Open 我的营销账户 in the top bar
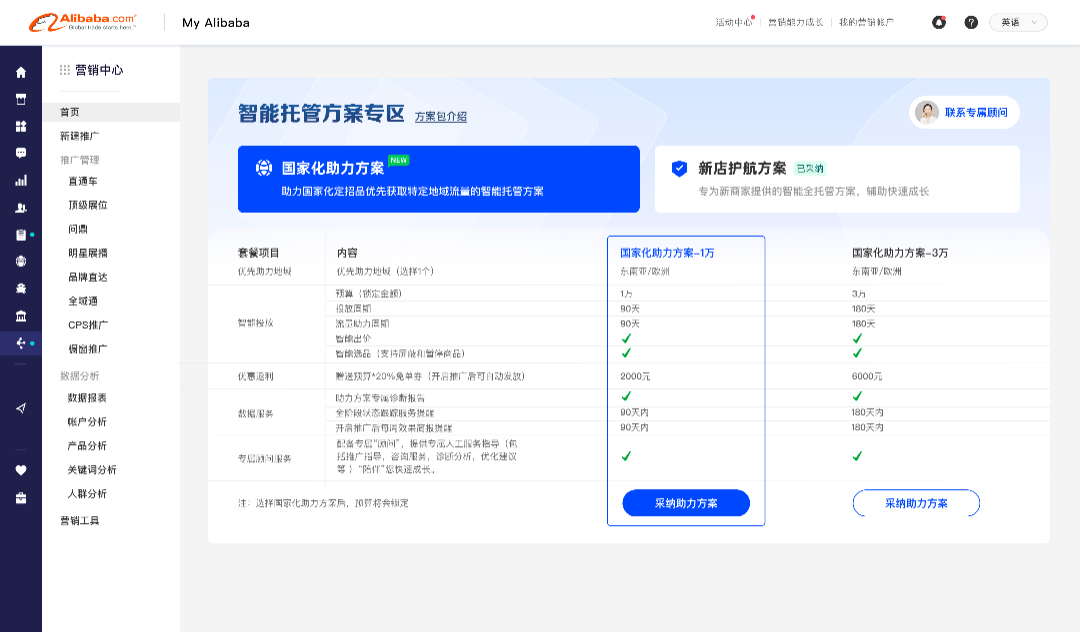Viewport: 1080px width, 632px height. (x=866, y=22)
